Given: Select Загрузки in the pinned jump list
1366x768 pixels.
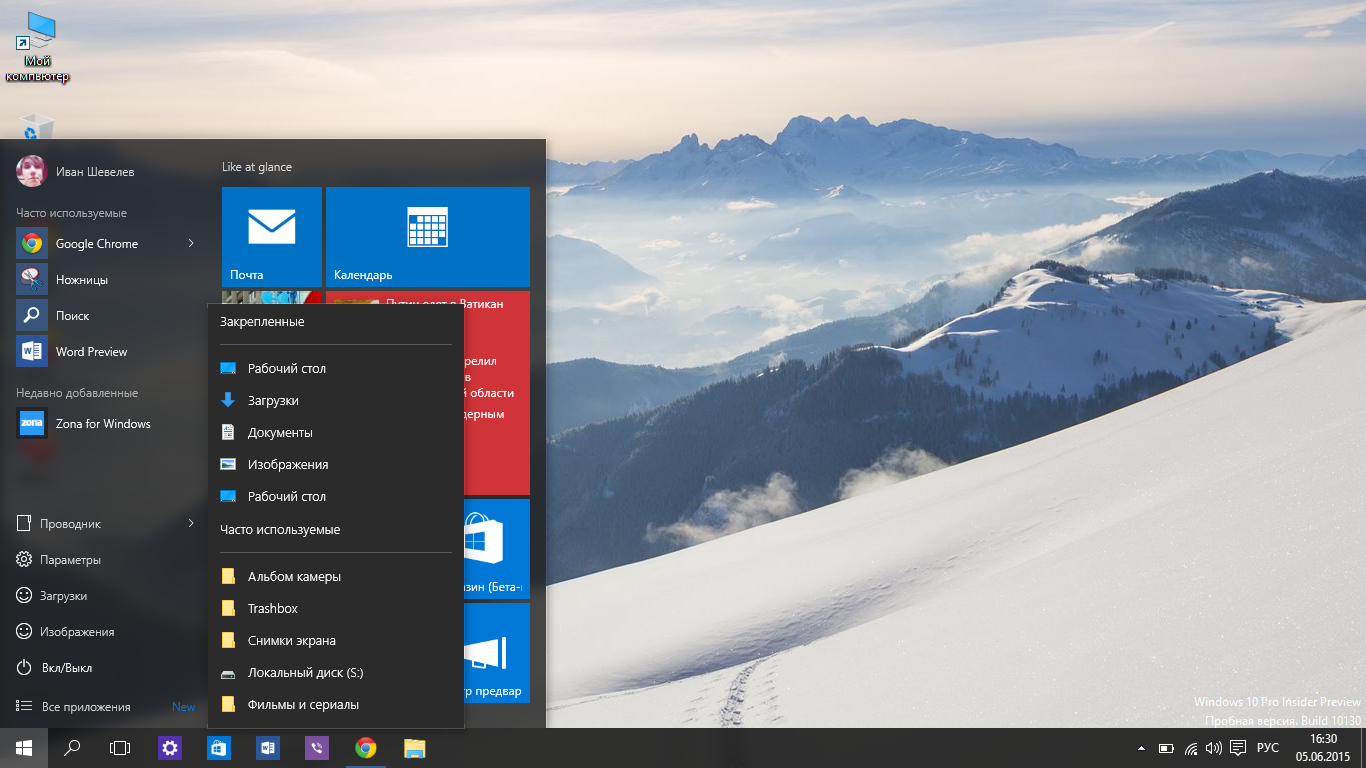Looking at the screenshot, I should [x=273, y=400].
